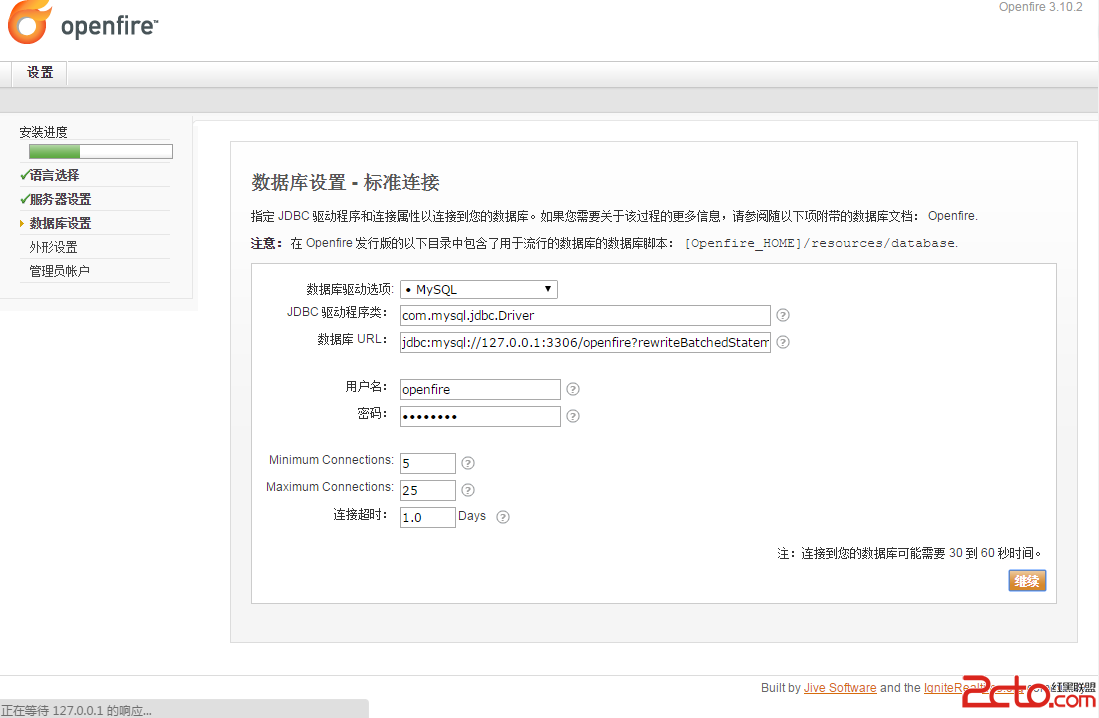
Task: Focus the database URL input field
Action: 585,342
